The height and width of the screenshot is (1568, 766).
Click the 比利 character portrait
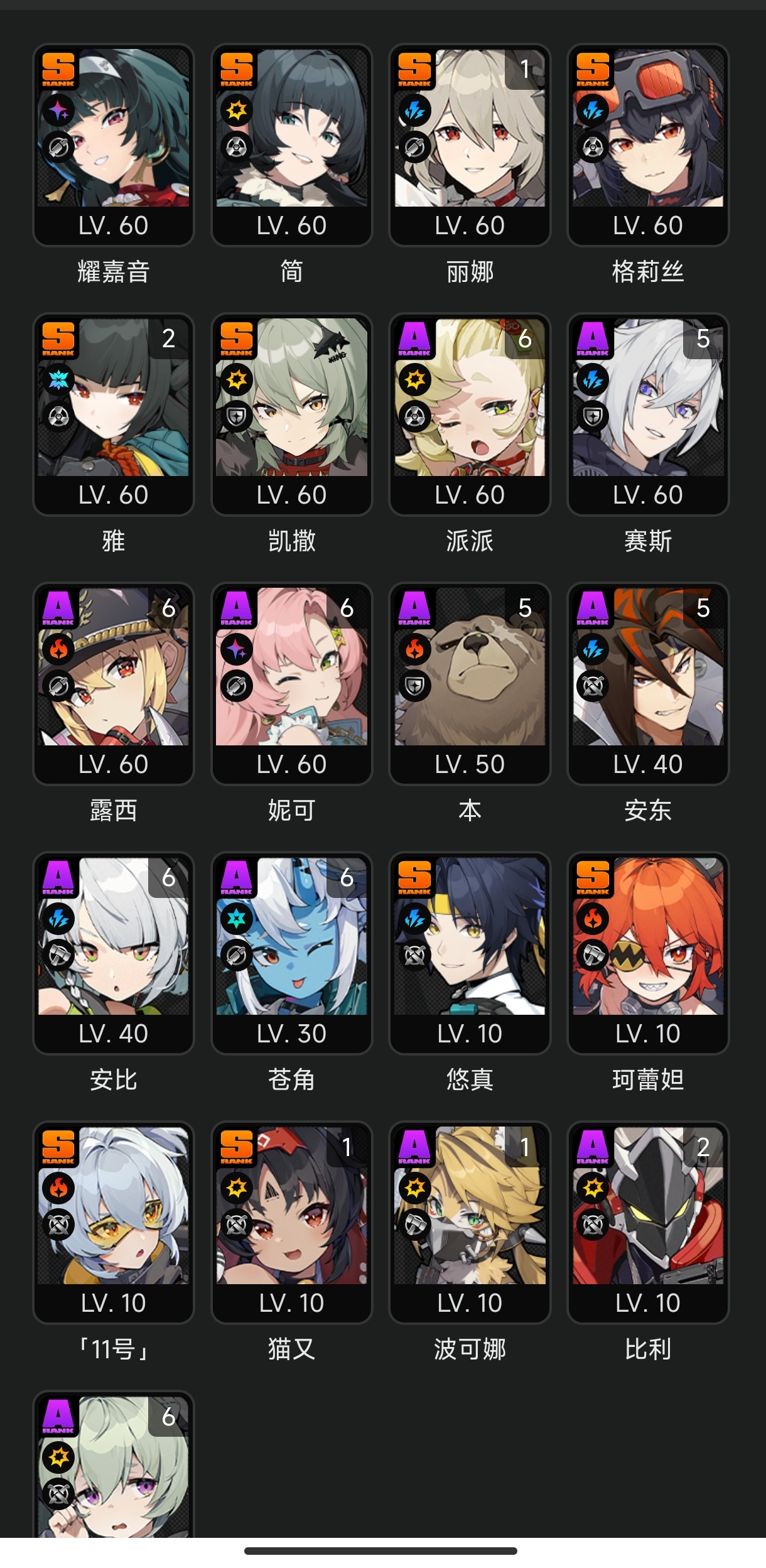pos(648,1206)
